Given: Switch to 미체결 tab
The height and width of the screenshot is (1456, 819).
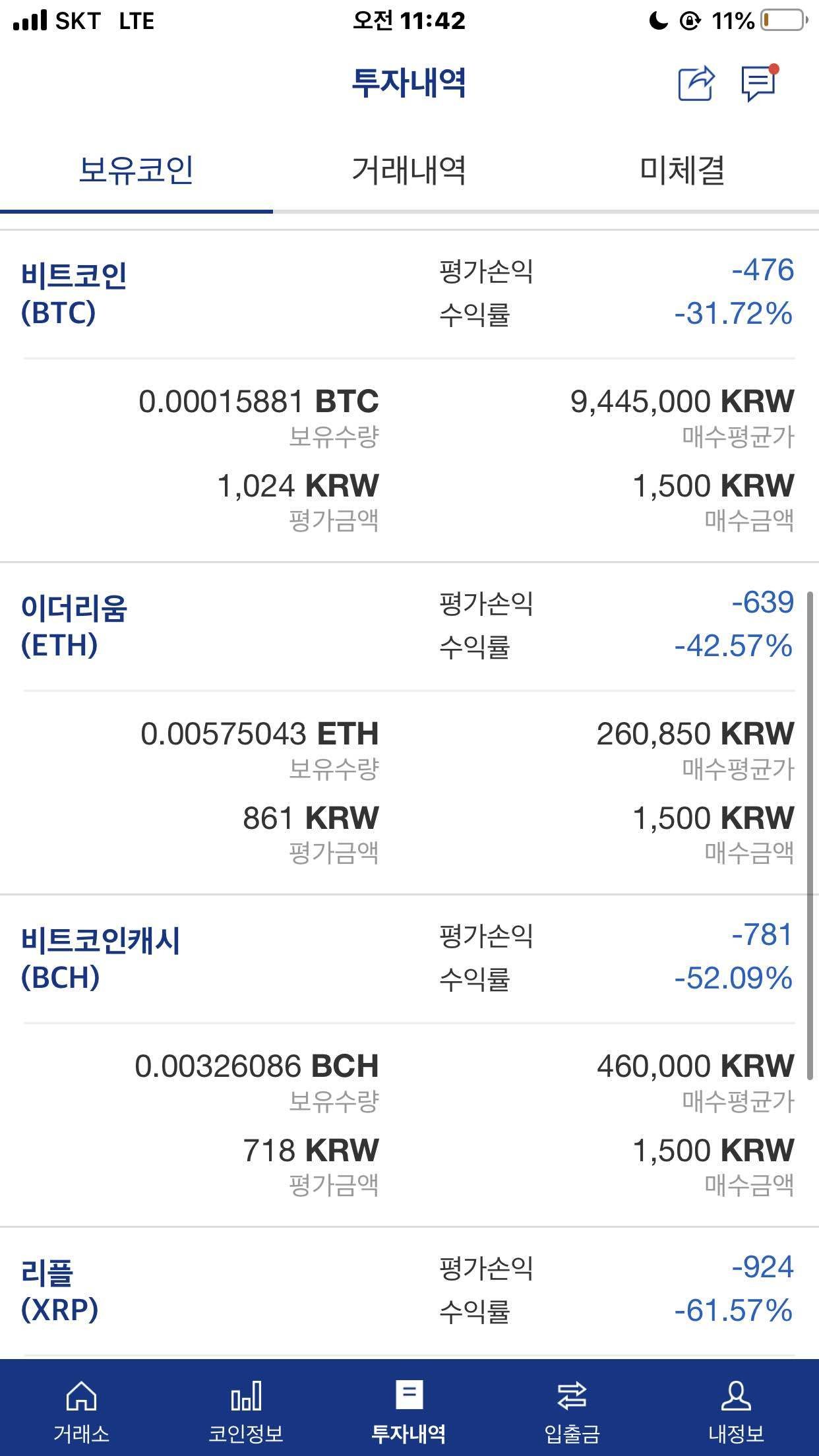Looking at the screenshot, I should (682, 169).
